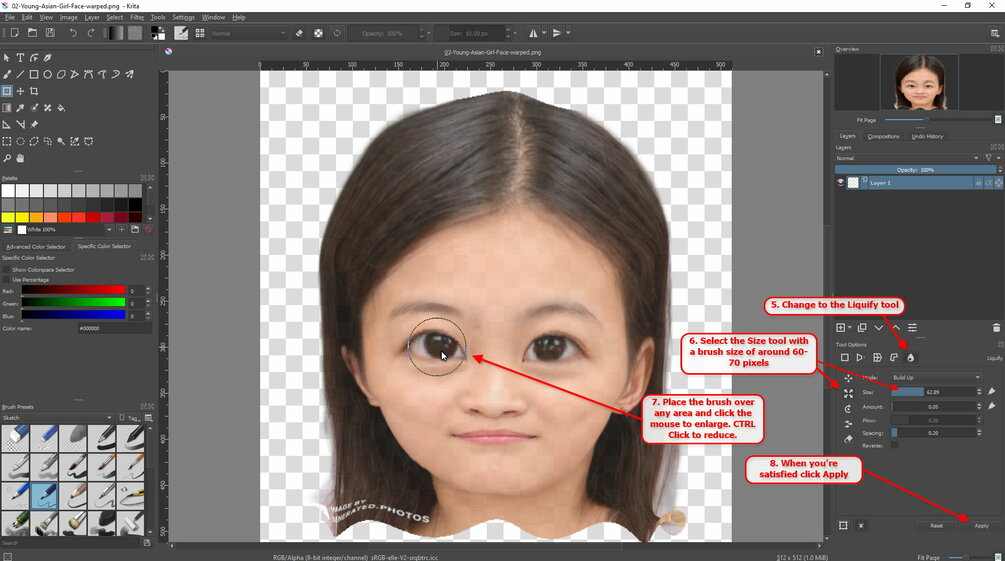This screenshot has height=561, width=1005.
Task: Click the color name hex input field
Action: click(x=115, y=328)
